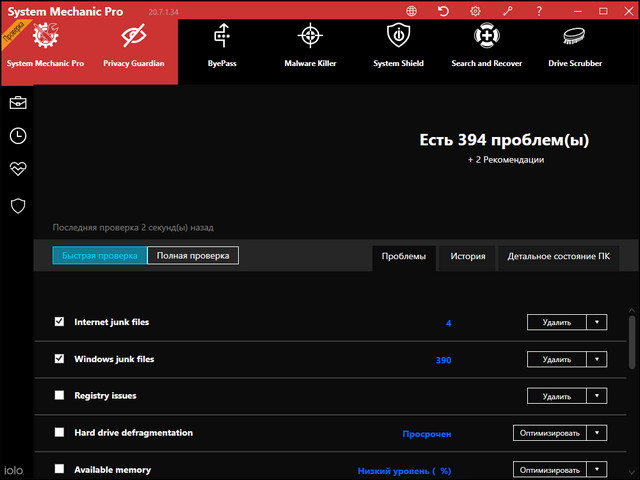640x480 pixels.
Task: Click the Полная проверка button
Action: (193, 256)
